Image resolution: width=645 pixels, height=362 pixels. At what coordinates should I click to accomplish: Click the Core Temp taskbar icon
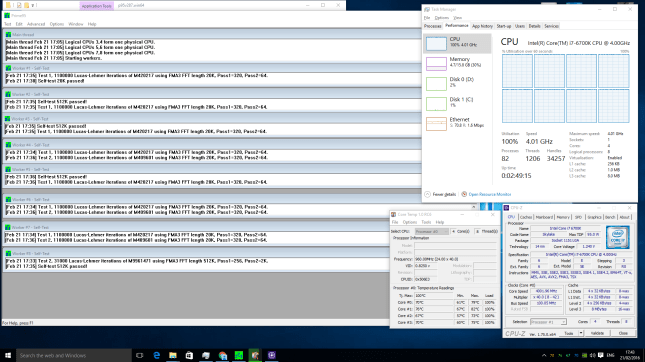[255, 355]
